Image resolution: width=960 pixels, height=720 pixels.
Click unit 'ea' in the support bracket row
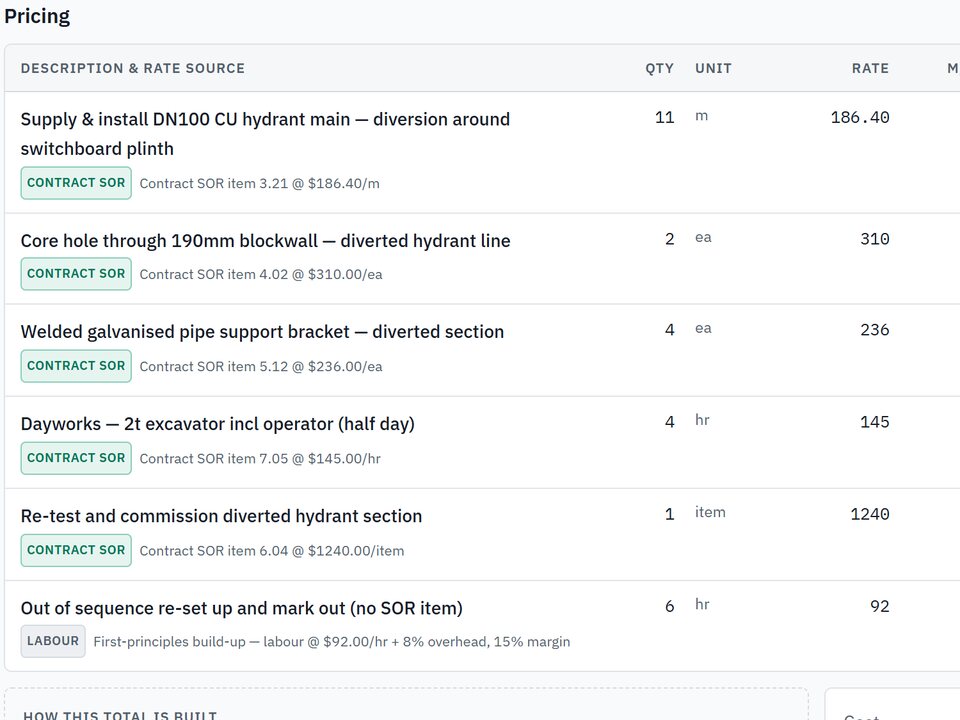[703, 329]
